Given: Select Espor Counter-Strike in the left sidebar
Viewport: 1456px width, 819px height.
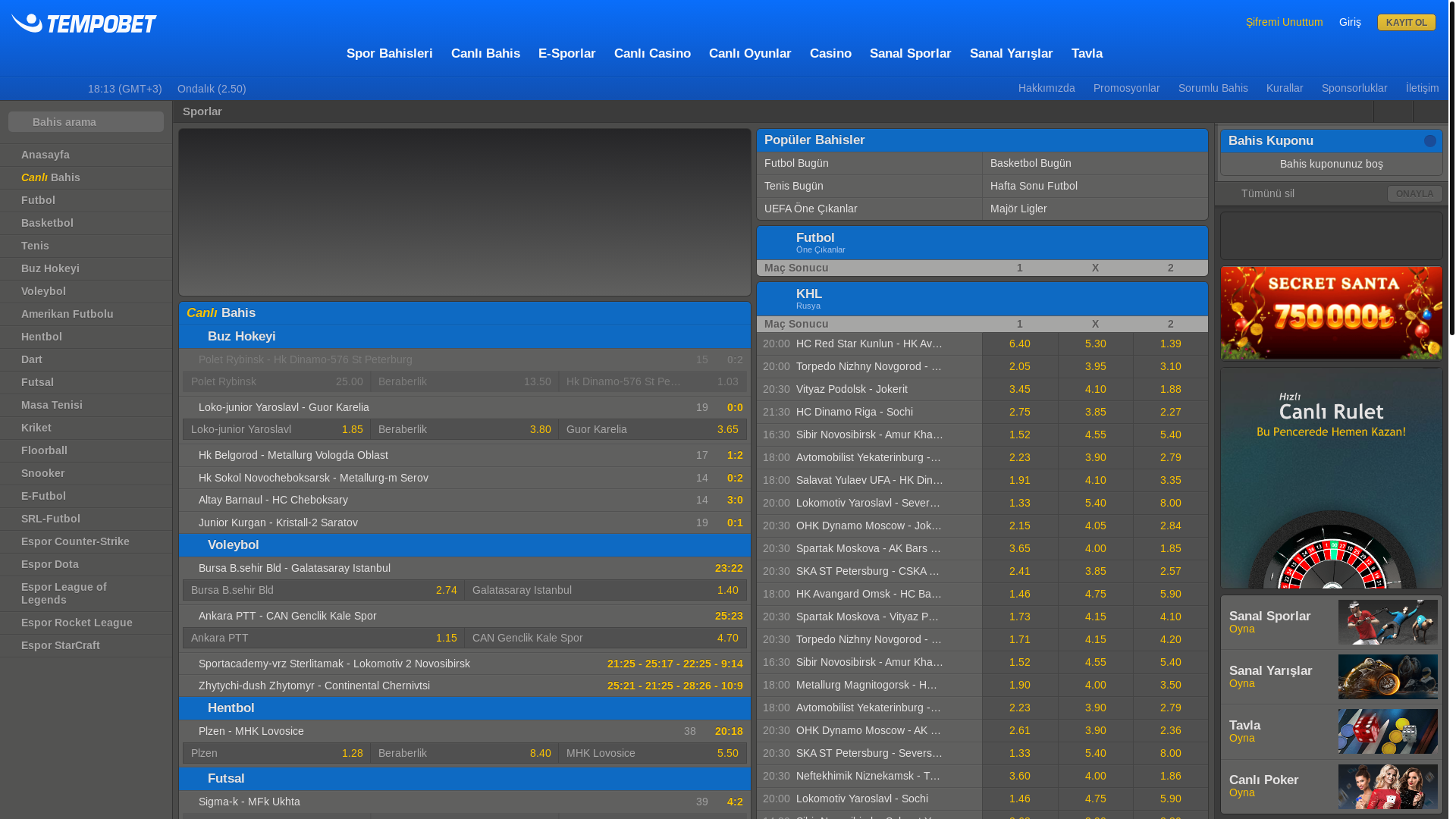Looking at the screenshot, I should pyautogui.click(x=86, y=541).
